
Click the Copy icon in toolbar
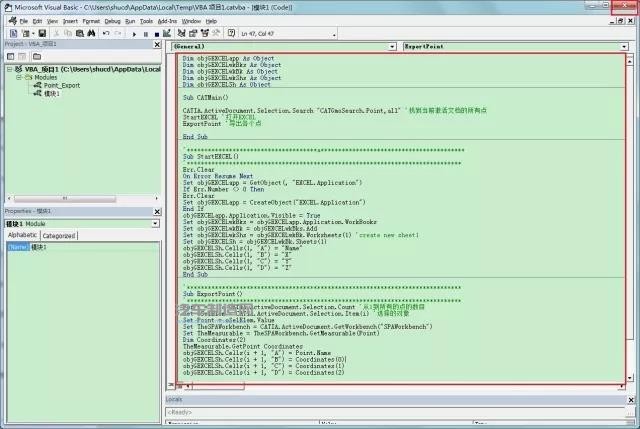pyautogui.click(x=68, y=33)
